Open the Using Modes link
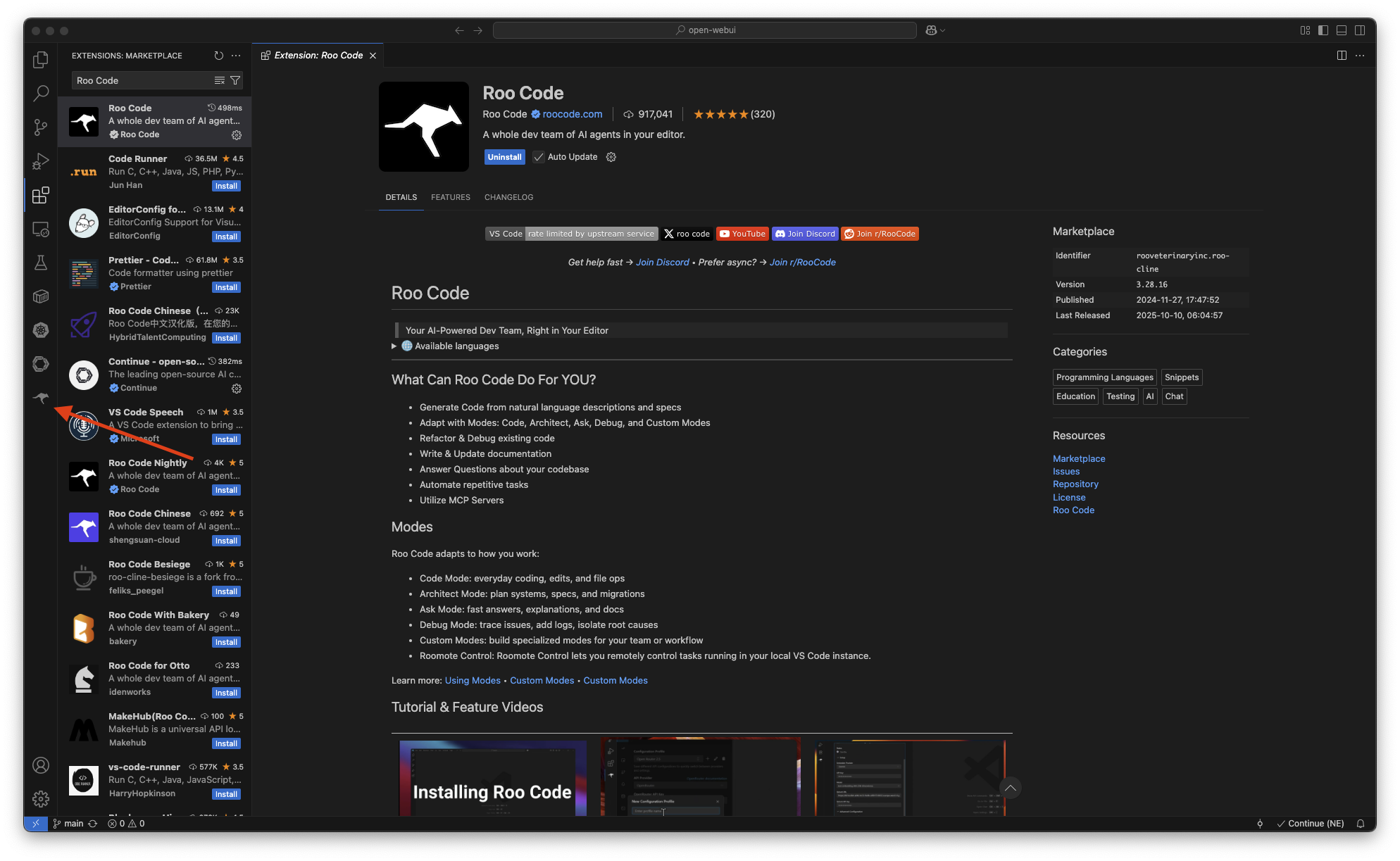Image resolution: width=1400 pixels, height=861 pixels. [473, 681]
